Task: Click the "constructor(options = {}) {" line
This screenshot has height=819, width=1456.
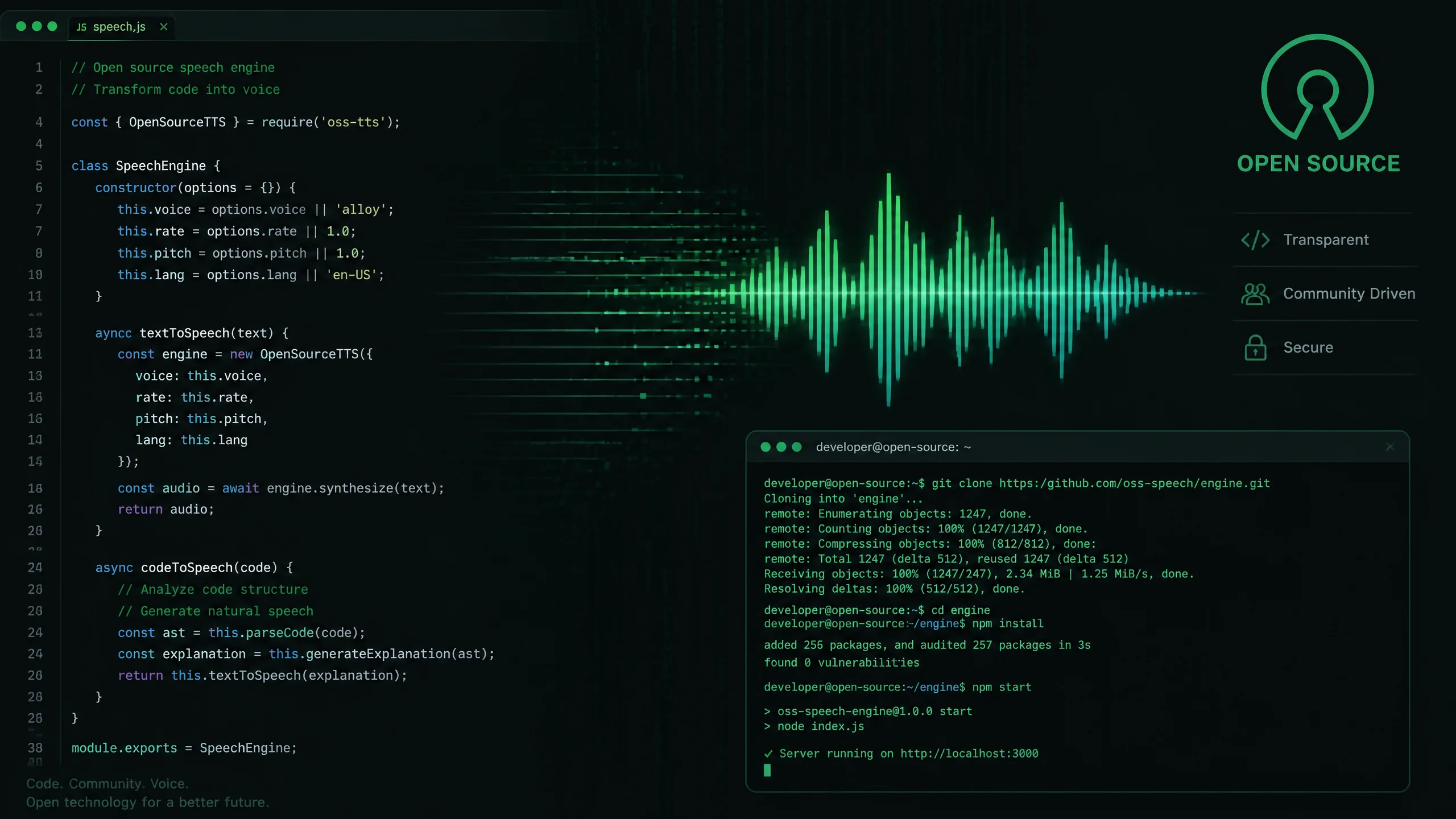Action: pos(195,188)
